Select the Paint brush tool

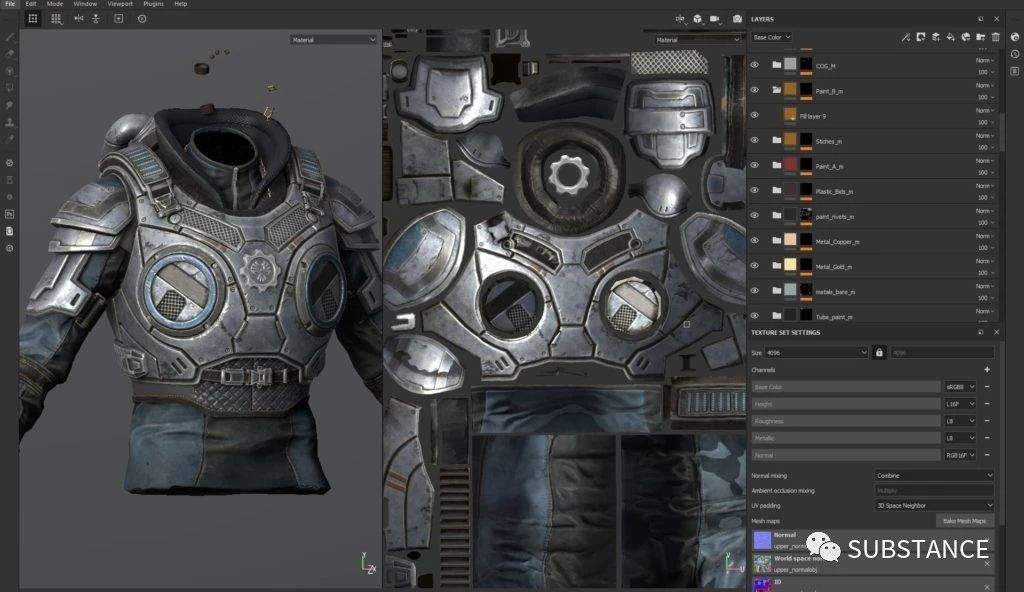[x=10, y=37]
